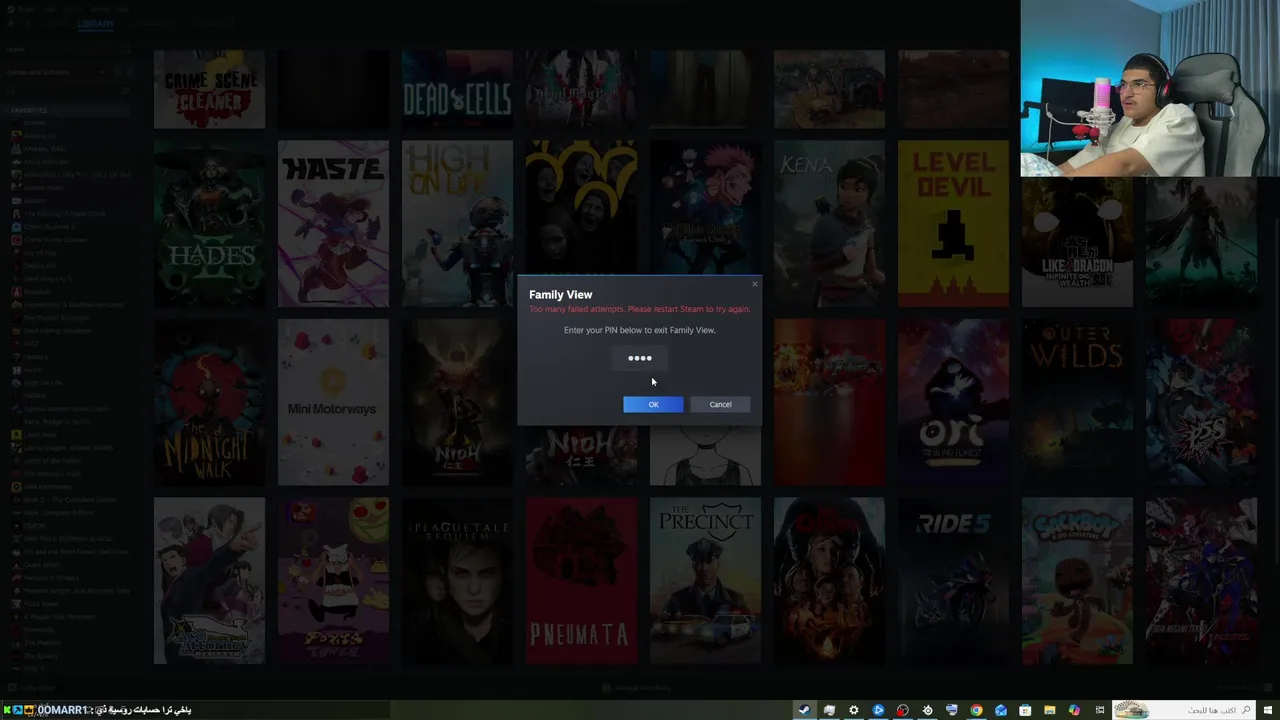Viewport: 1280px width, 720px height.
Task: Open the red circular taskbar icon
Action: [x=902, y=710]
